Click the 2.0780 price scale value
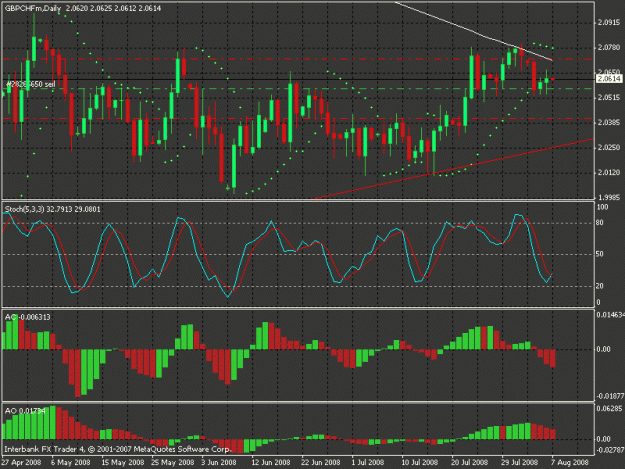This screenshot has height=469, width=625. pos(609,47)
